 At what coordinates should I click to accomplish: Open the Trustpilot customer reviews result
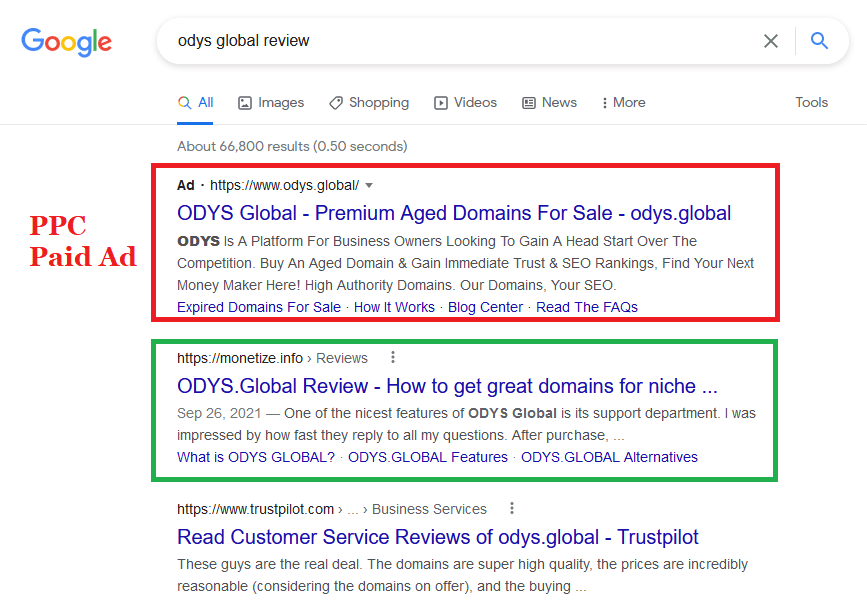coord(437,537)
